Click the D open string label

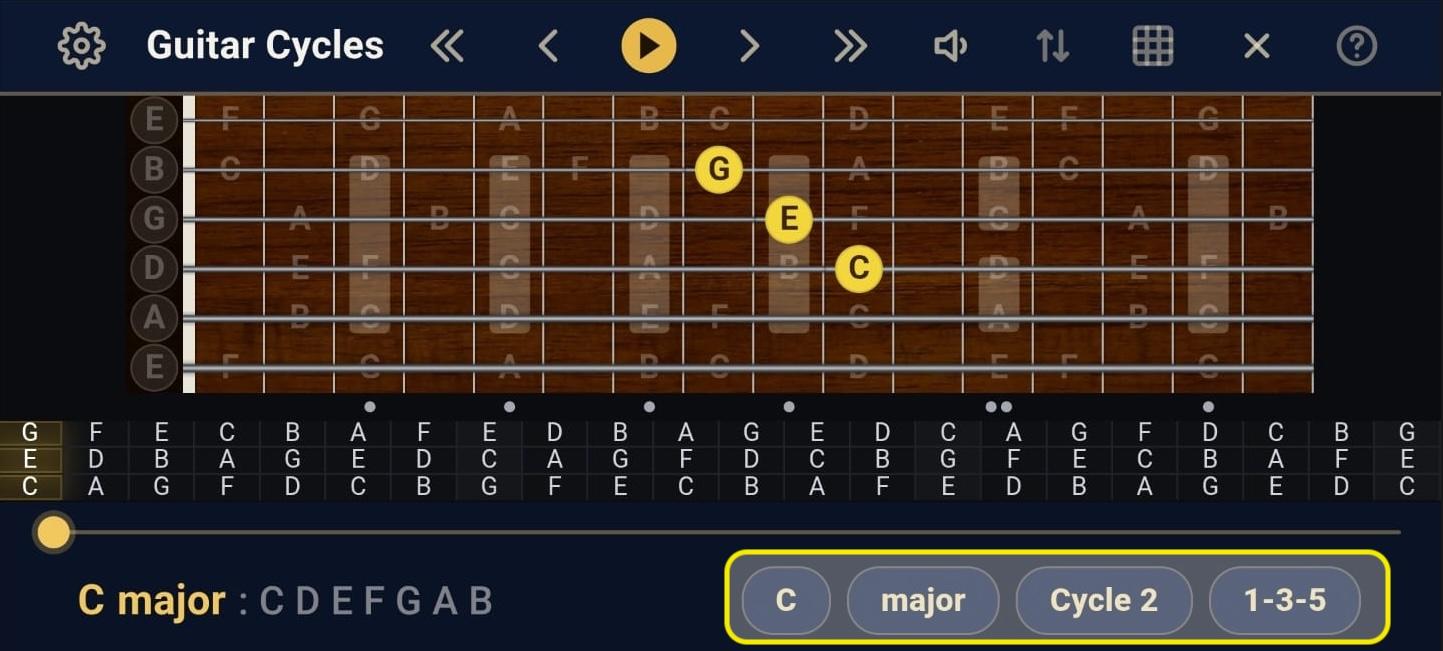coord(154,268)
